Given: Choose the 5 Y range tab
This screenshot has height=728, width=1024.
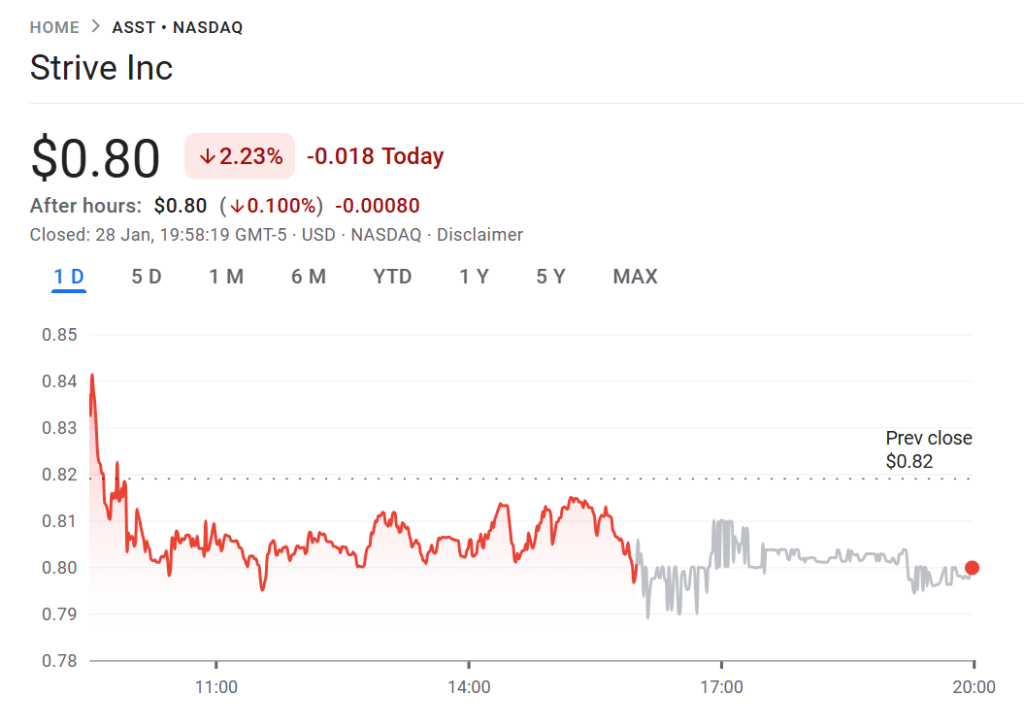Looking at the screenshot, I should (x=551, y=277).
